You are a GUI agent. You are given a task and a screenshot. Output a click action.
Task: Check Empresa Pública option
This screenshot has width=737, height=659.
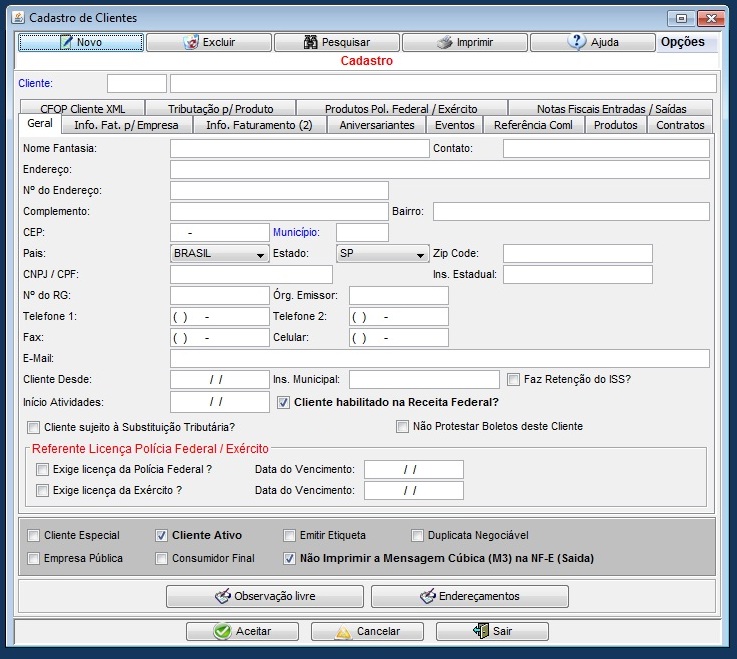33,558
